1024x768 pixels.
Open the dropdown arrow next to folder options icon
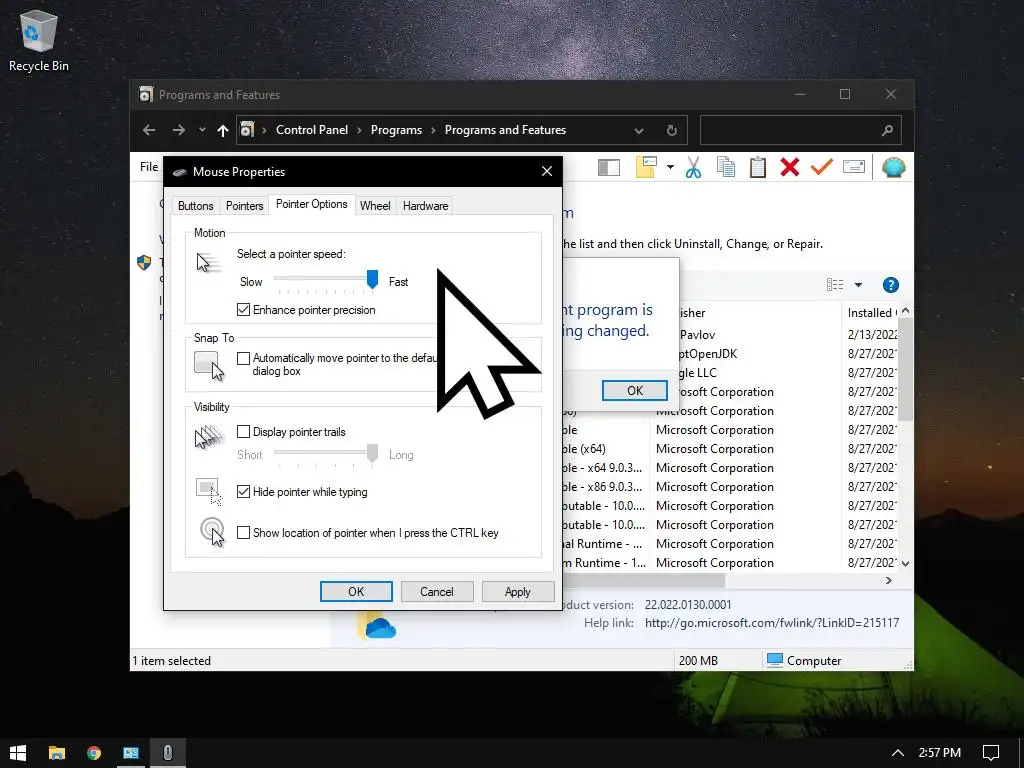pos(670,167)
